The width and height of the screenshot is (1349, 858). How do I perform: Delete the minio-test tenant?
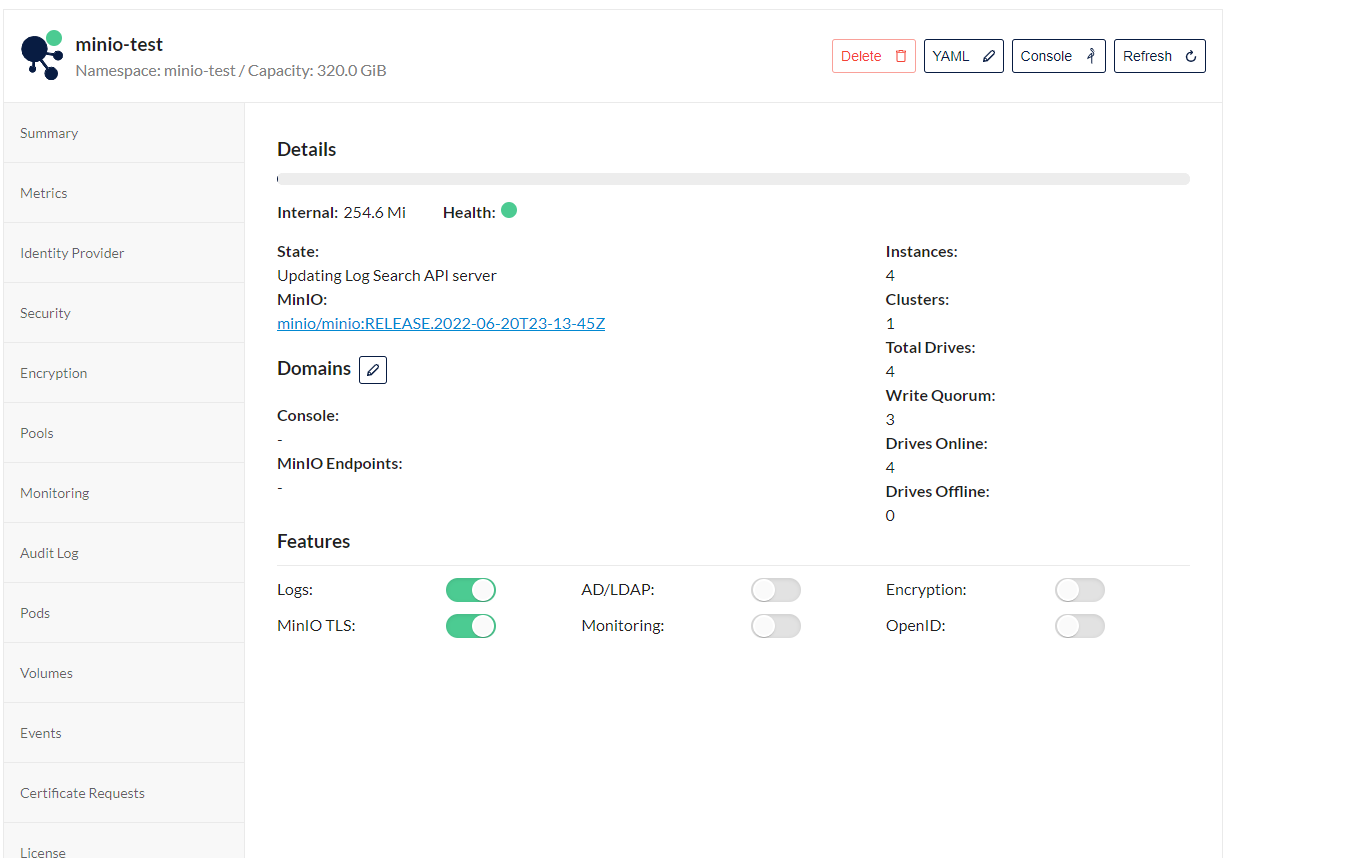tap(874, 56)
